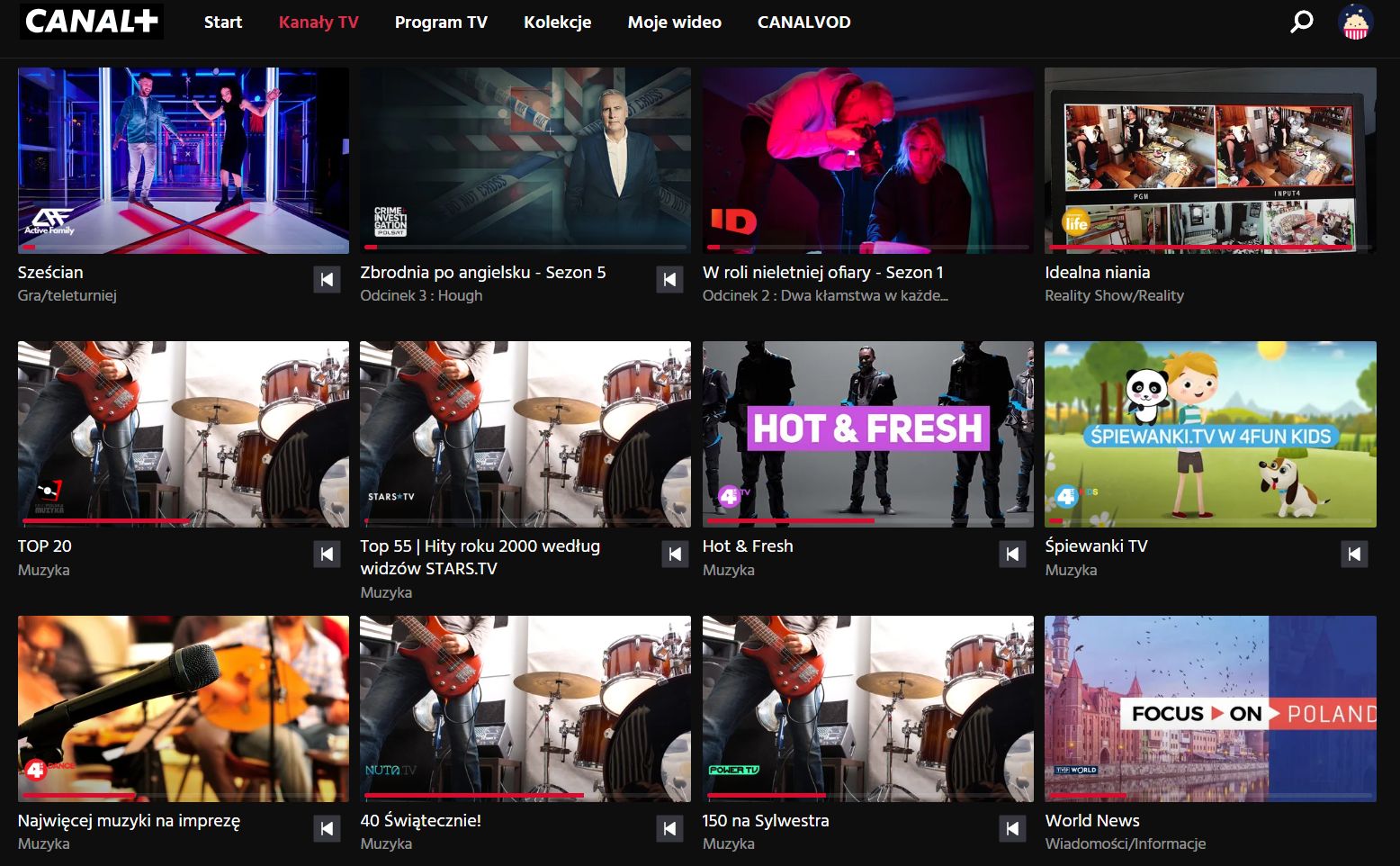Click the CANAL+ logo
This screenshot has width=1400, height=866.
pyautogui.click(x=92, y=22)
